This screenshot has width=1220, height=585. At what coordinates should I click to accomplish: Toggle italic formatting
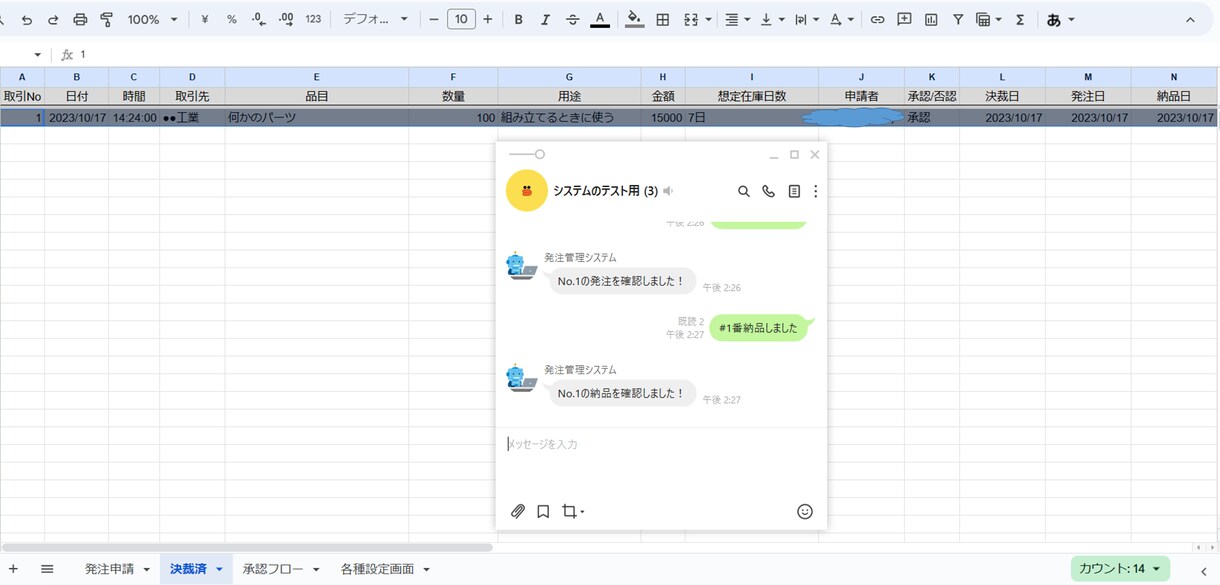[x=545, y=19]
